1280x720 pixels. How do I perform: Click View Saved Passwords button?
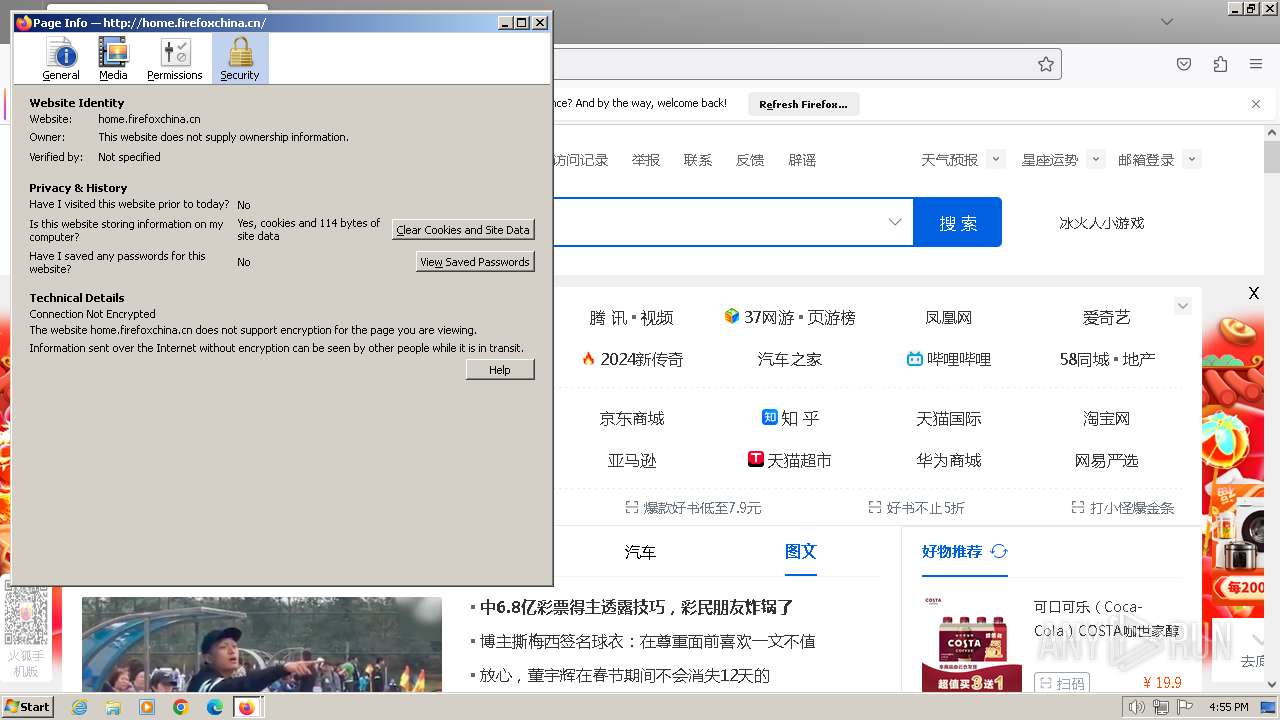point(475,262)
